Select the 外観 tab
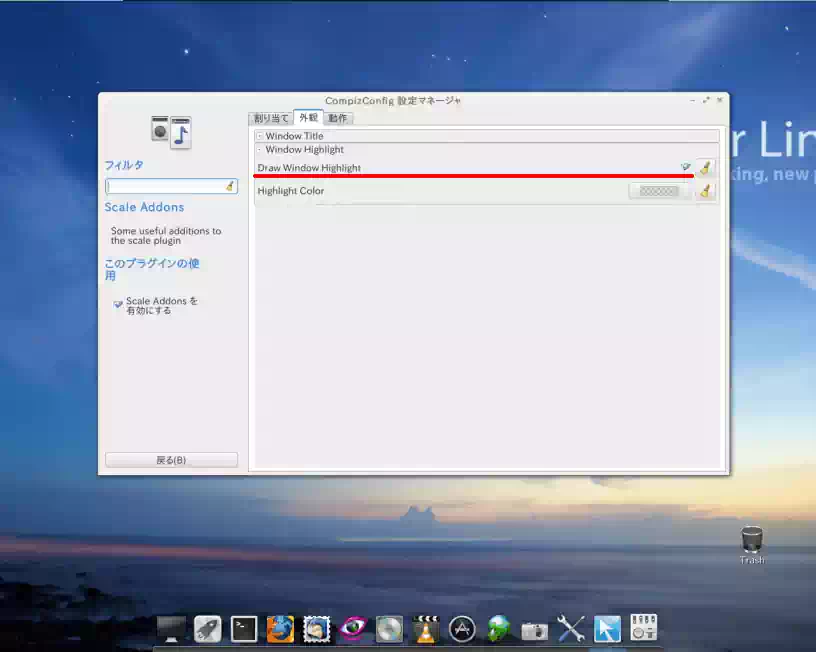The image size is (816, 652). [309, 118]
